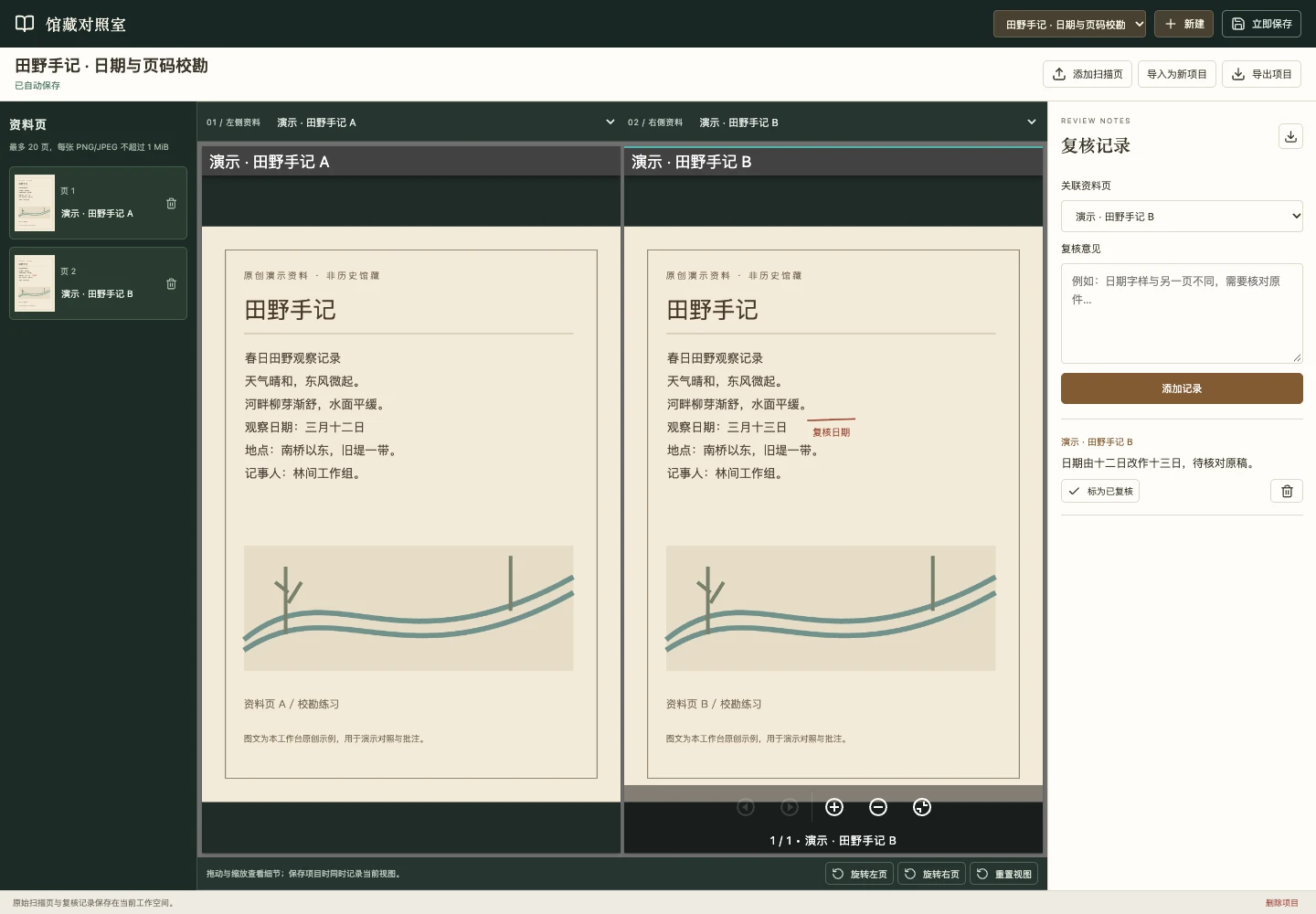
Task: Click 导入为新项目 button
Action: (1177, 74)
